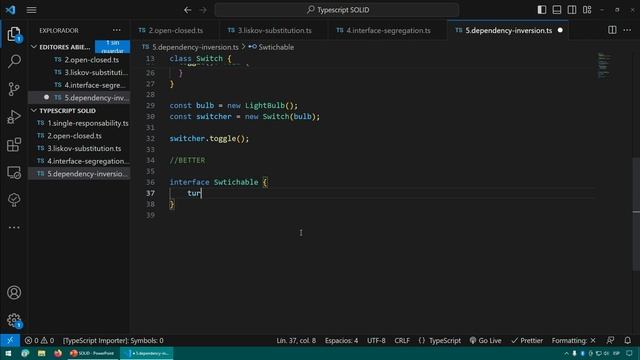Select 5.dependency-inversio file in folder tree

[x=79, y=174]
